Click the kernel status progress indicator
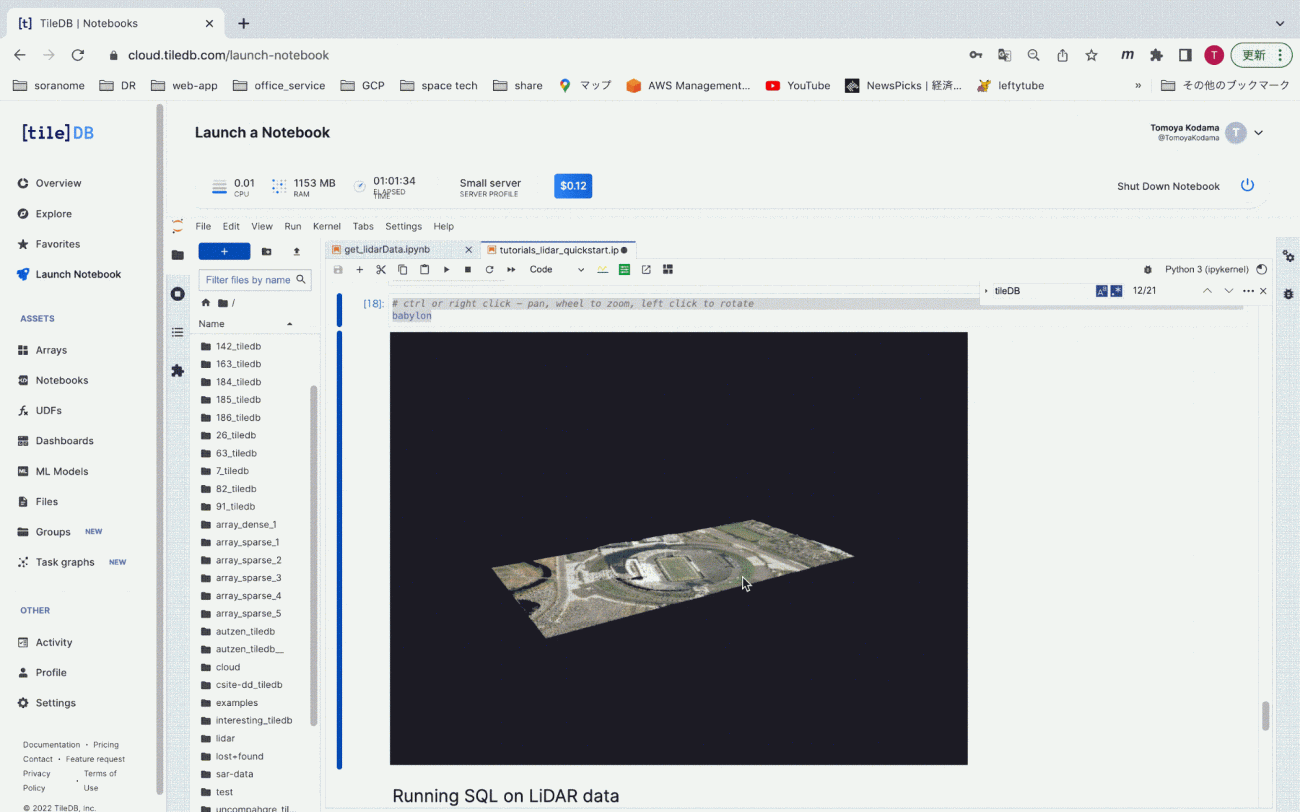 pyautogui.click(x=1261, y=269)
